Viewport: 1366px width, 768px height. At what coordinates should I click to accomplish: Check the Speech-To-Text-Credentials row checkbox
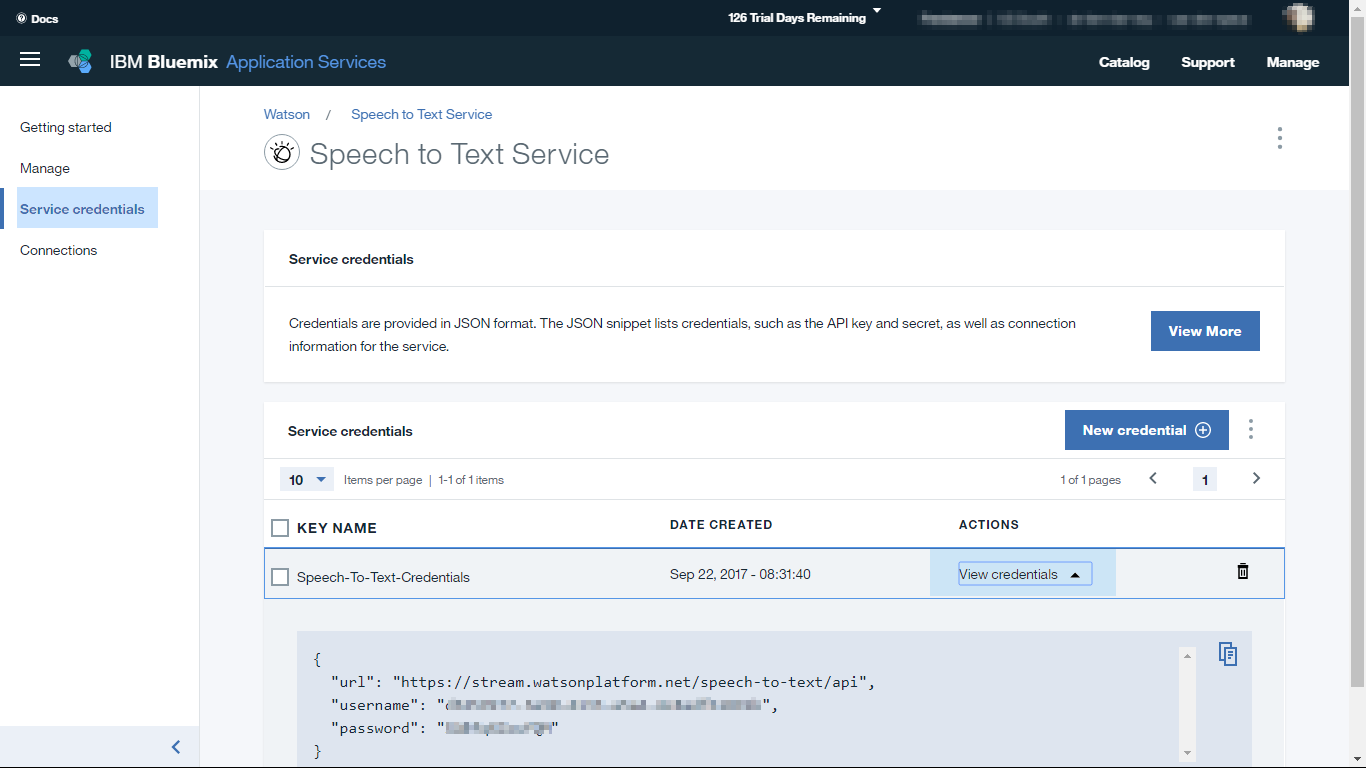[280, 577]
